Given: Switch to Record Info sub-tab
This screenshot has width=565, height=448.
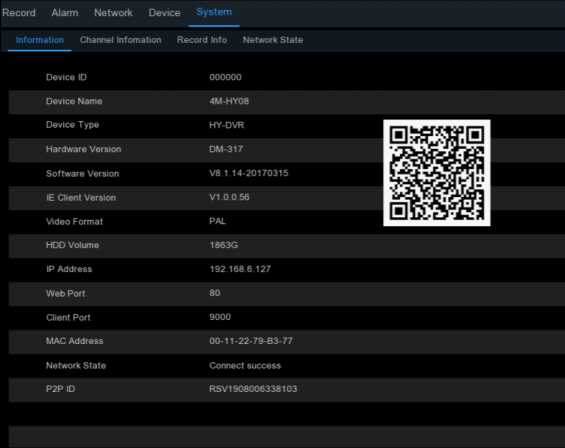Looking at the screenshot, I should click(202, 40).
